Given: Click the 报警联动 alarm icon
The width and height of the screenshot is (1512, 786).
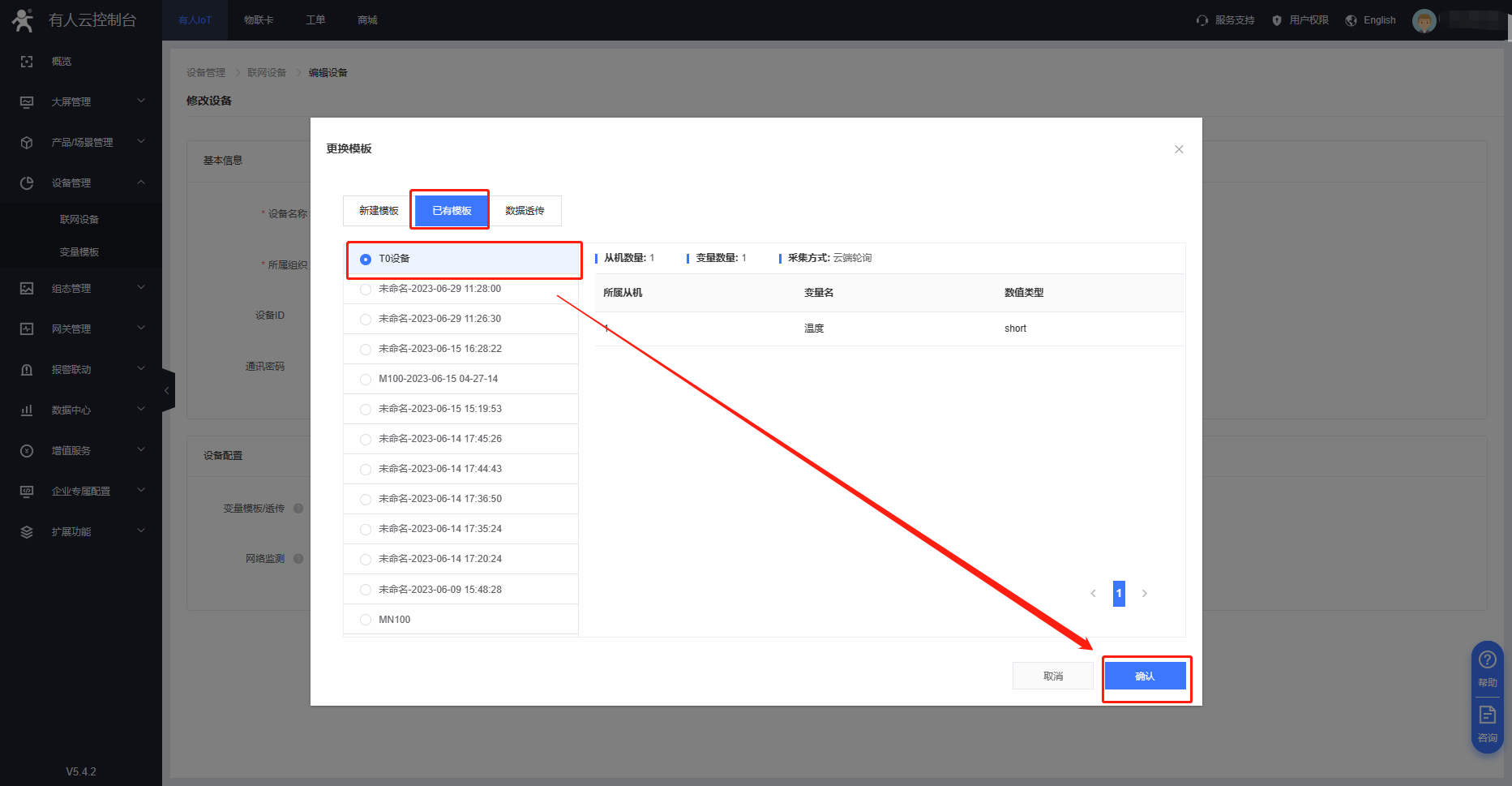Looking at the screenshot, I should pos(27,370).
